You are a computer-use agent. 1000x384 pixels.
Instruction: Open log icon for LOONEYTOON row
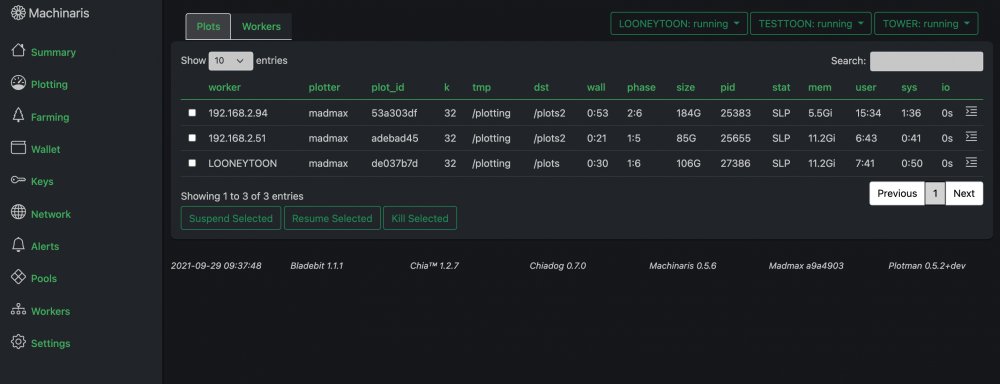[x=971, y=162]
